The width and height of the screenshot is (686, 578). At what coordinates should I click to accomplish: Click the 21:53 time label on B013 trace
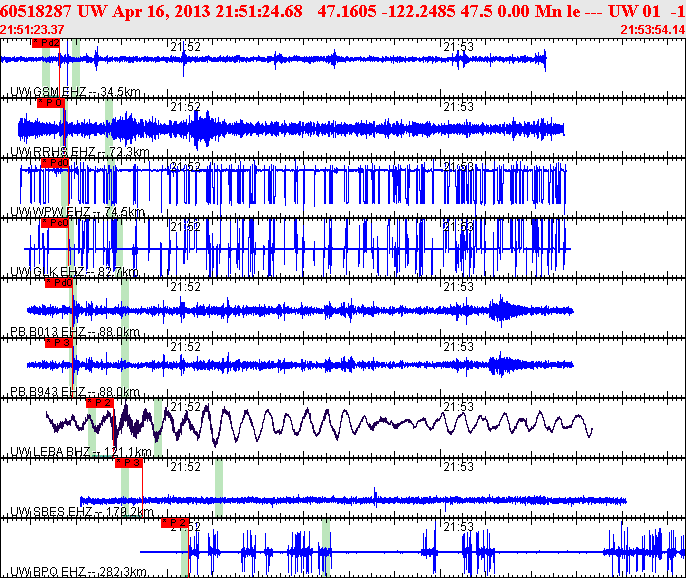point(458,287)
